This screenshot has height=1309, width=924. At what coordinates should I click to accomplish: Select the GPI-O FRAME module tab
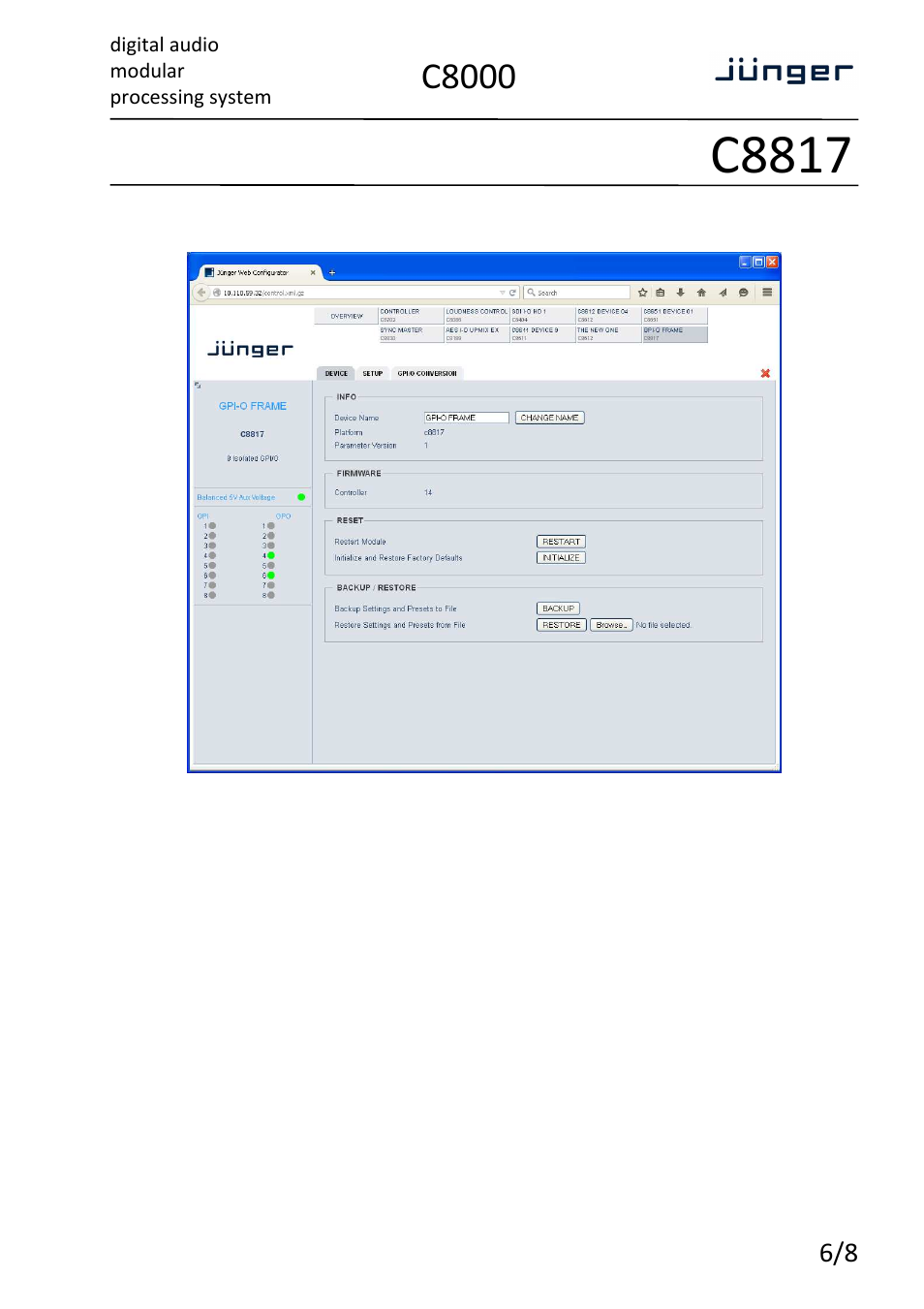click(674, 334)
